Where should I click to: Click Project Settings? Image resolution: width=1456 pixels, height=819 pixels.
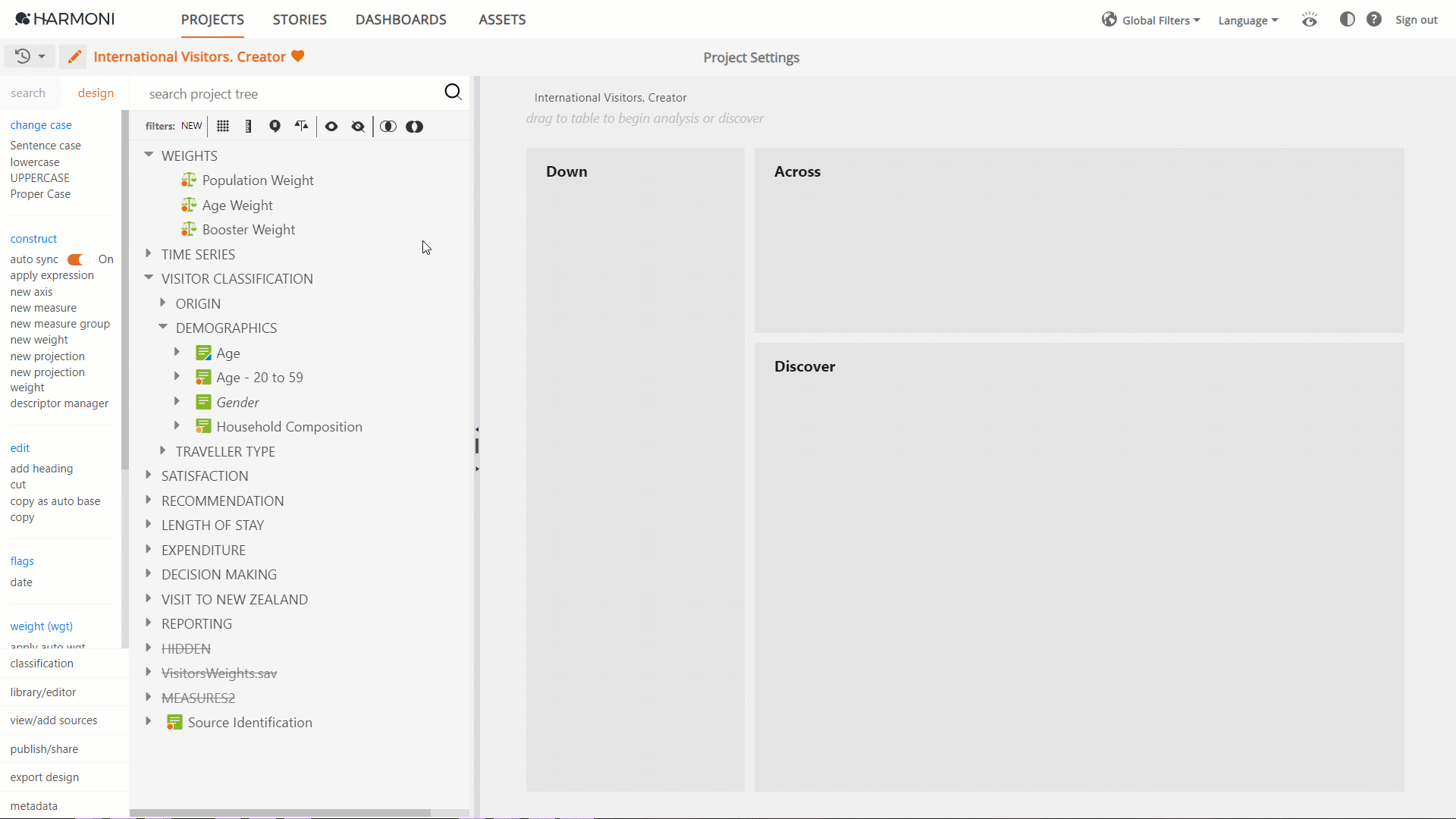751,58
